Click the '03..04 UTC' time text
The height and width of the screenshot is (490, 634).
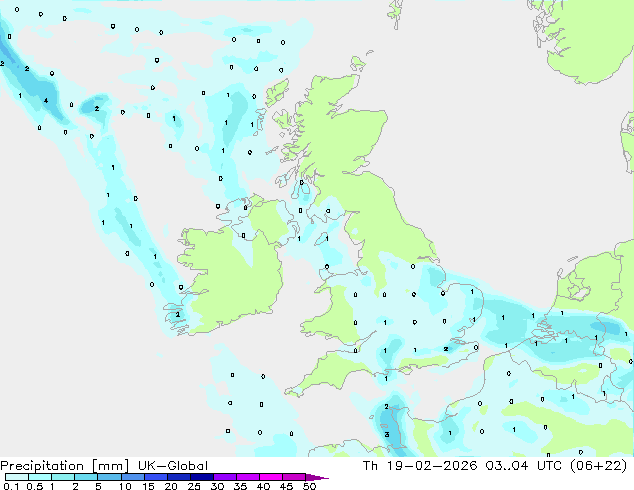(x=524, y=466)
